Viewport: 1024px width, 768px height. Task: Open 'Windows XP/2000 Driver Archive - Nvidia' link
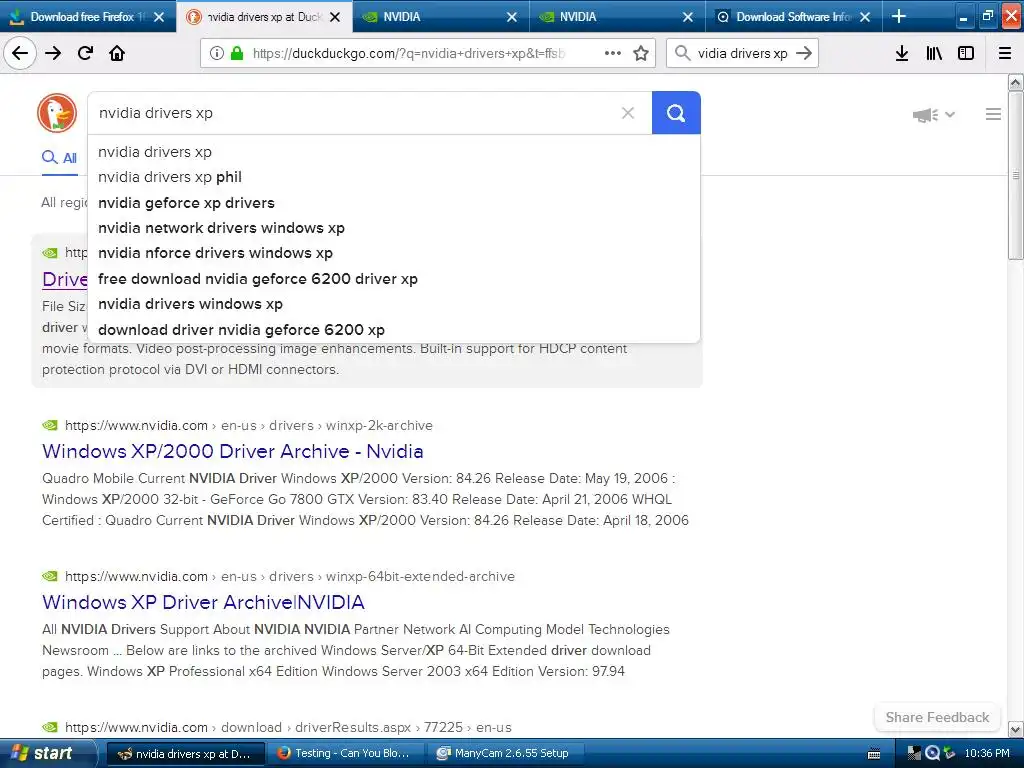(232, 451)
